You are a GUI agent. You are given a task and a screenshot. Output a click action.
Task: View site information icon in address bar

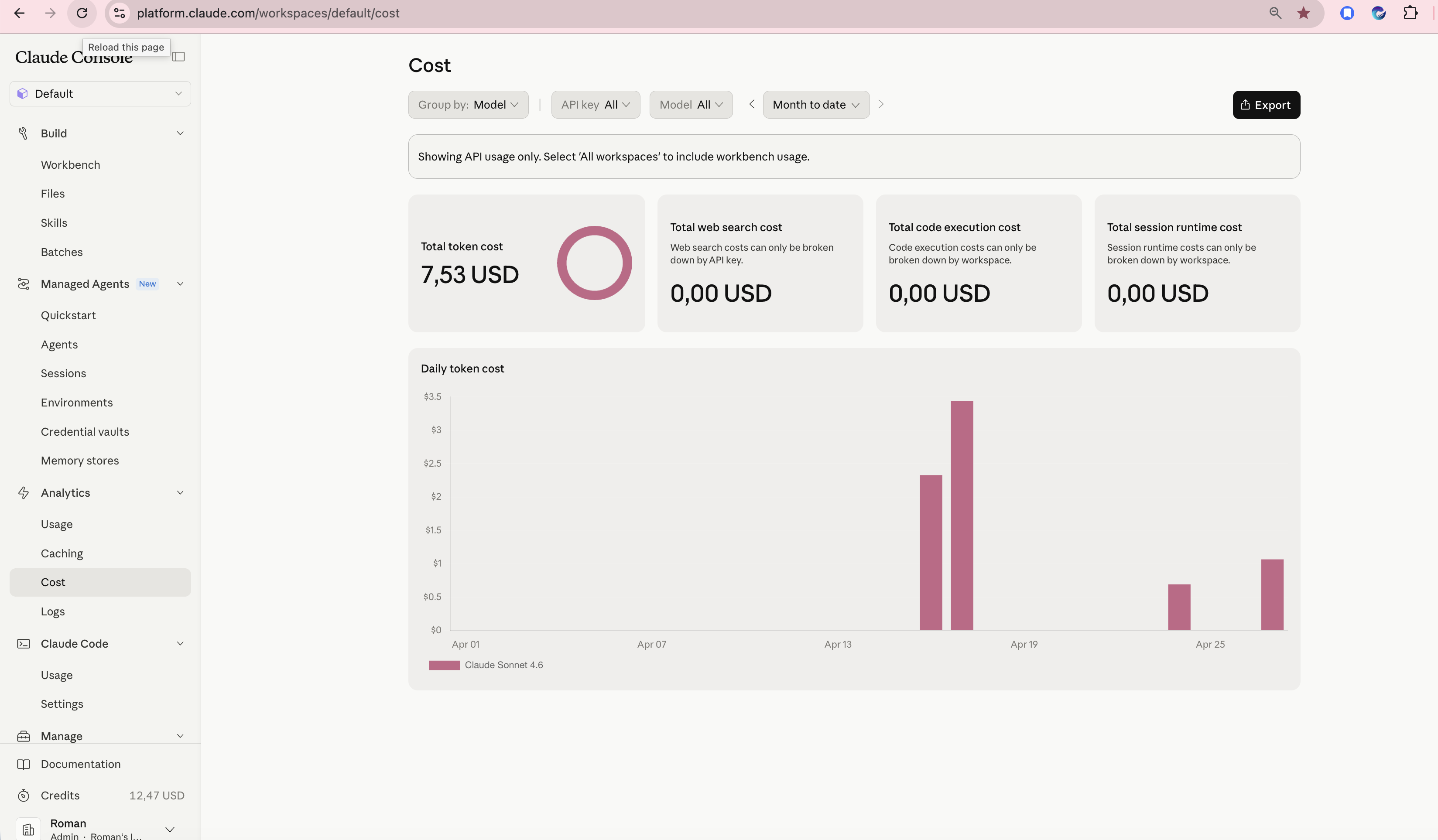click(x=119, y=13)
